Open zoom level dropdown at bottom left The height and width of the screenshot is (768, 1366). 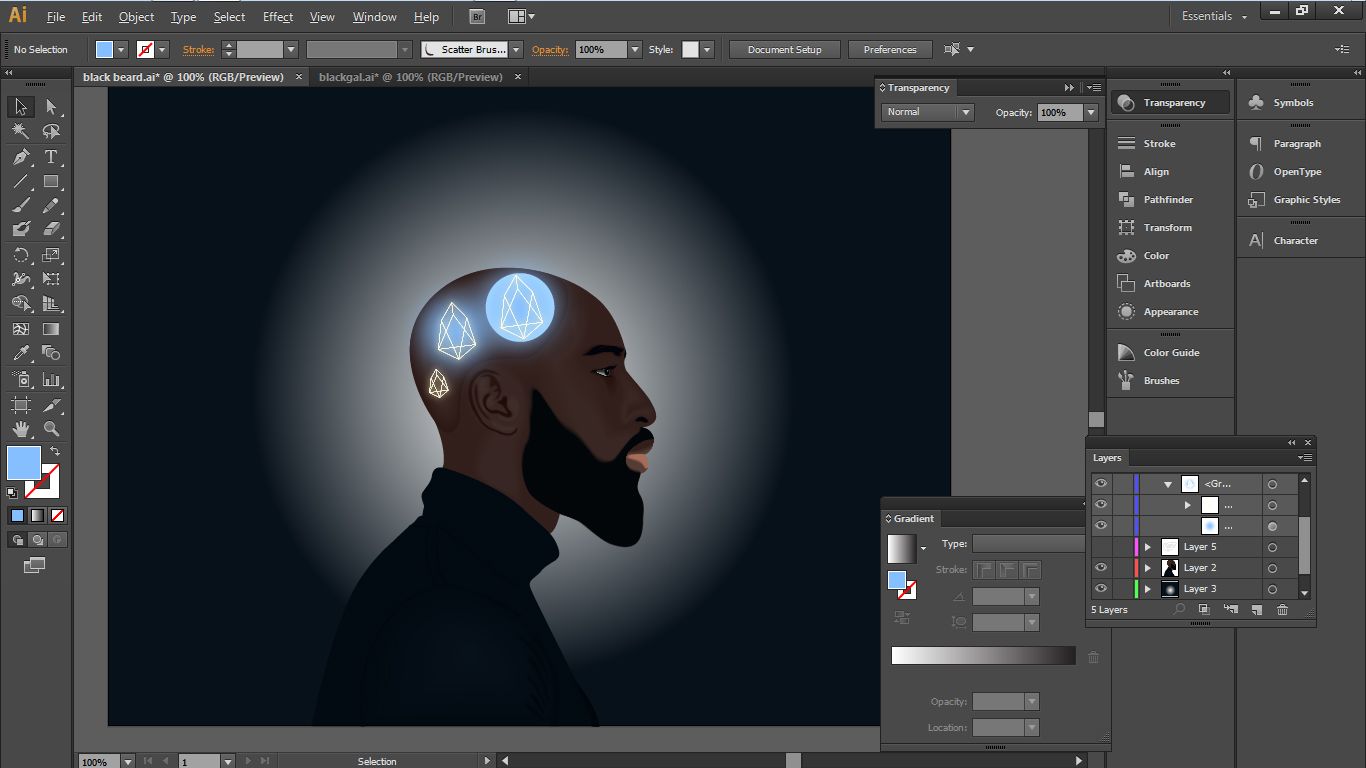[x=127, y=761]
